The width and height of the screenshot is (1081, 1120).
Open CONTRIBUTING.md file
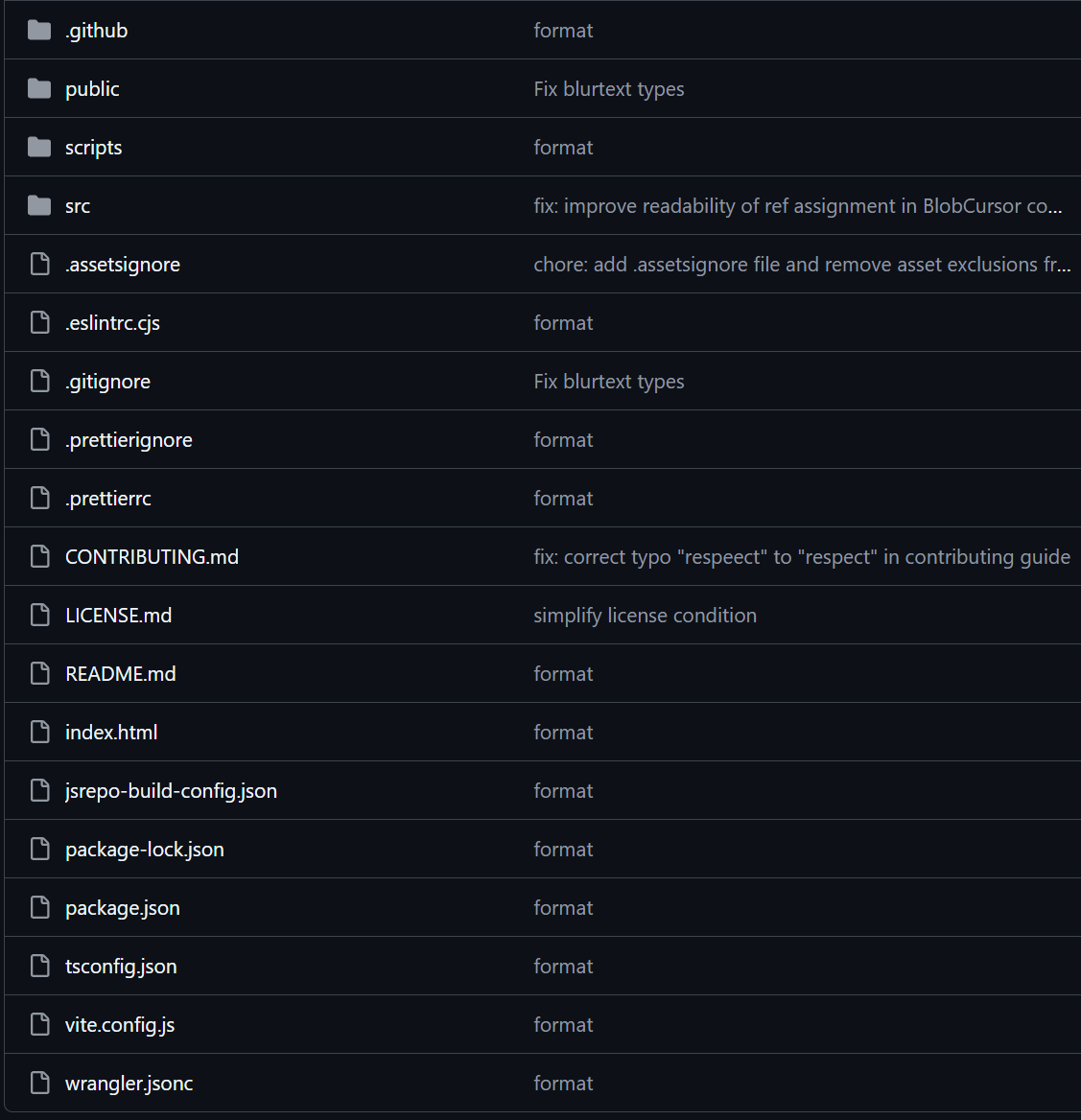[x=152, y=557]
